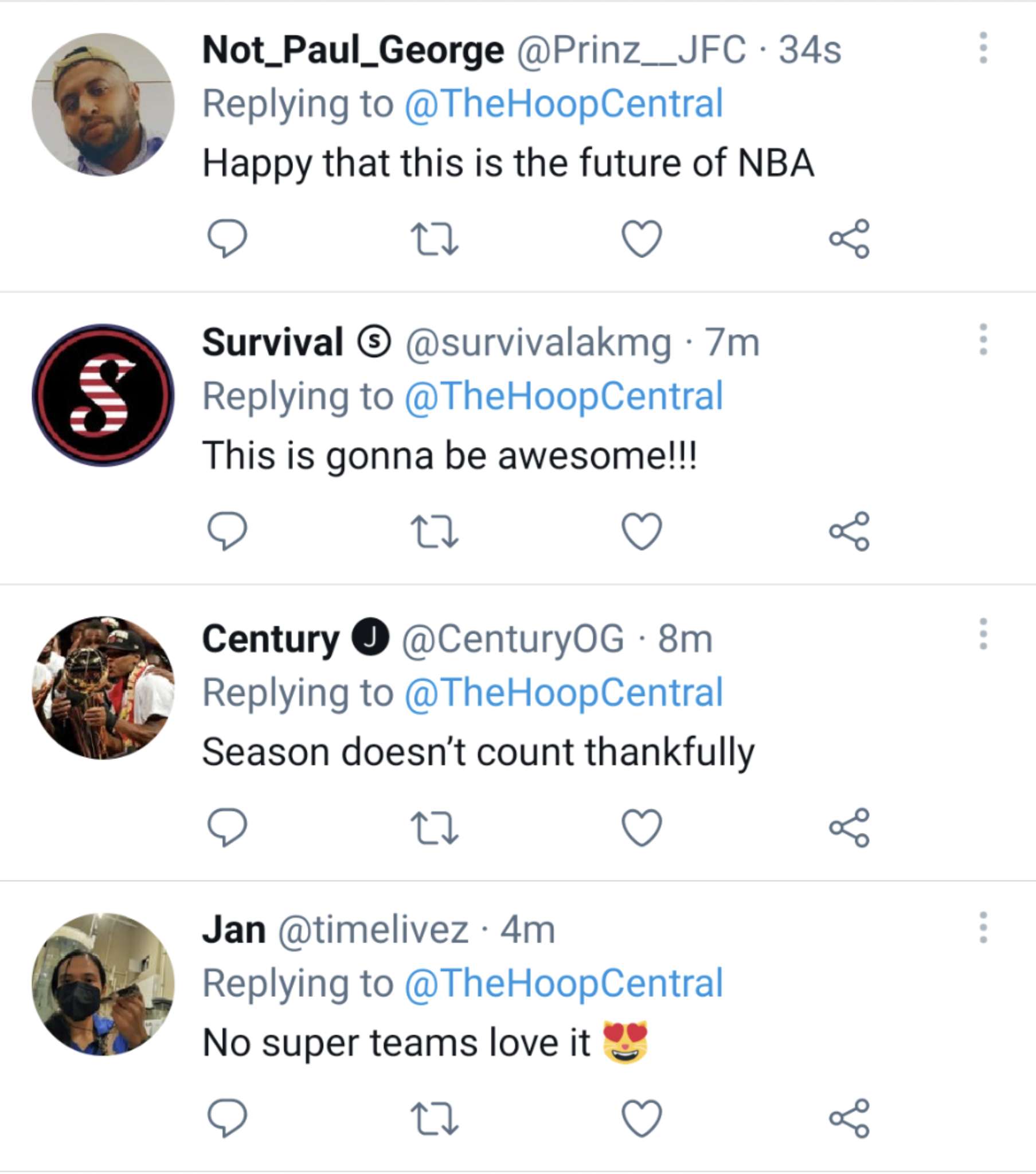The height and width of the screenshot is (1174, 1036).
Task: Share Century's 'Season doesn't count' tweet
Action: (849, 828)
